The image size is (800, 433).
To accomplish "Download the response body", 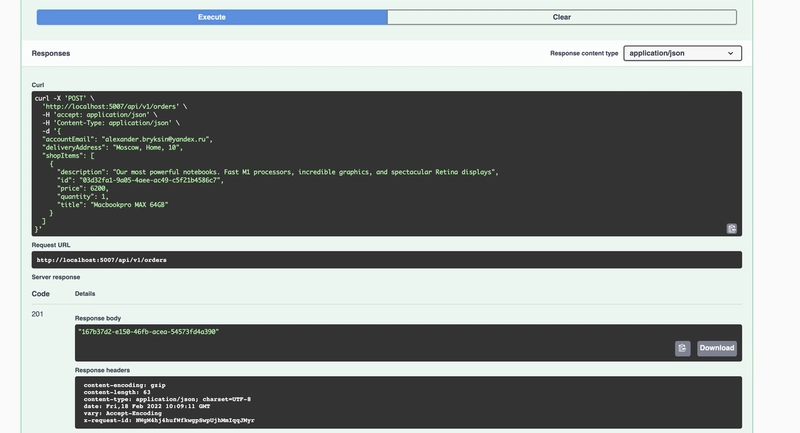I will [717, 348].
